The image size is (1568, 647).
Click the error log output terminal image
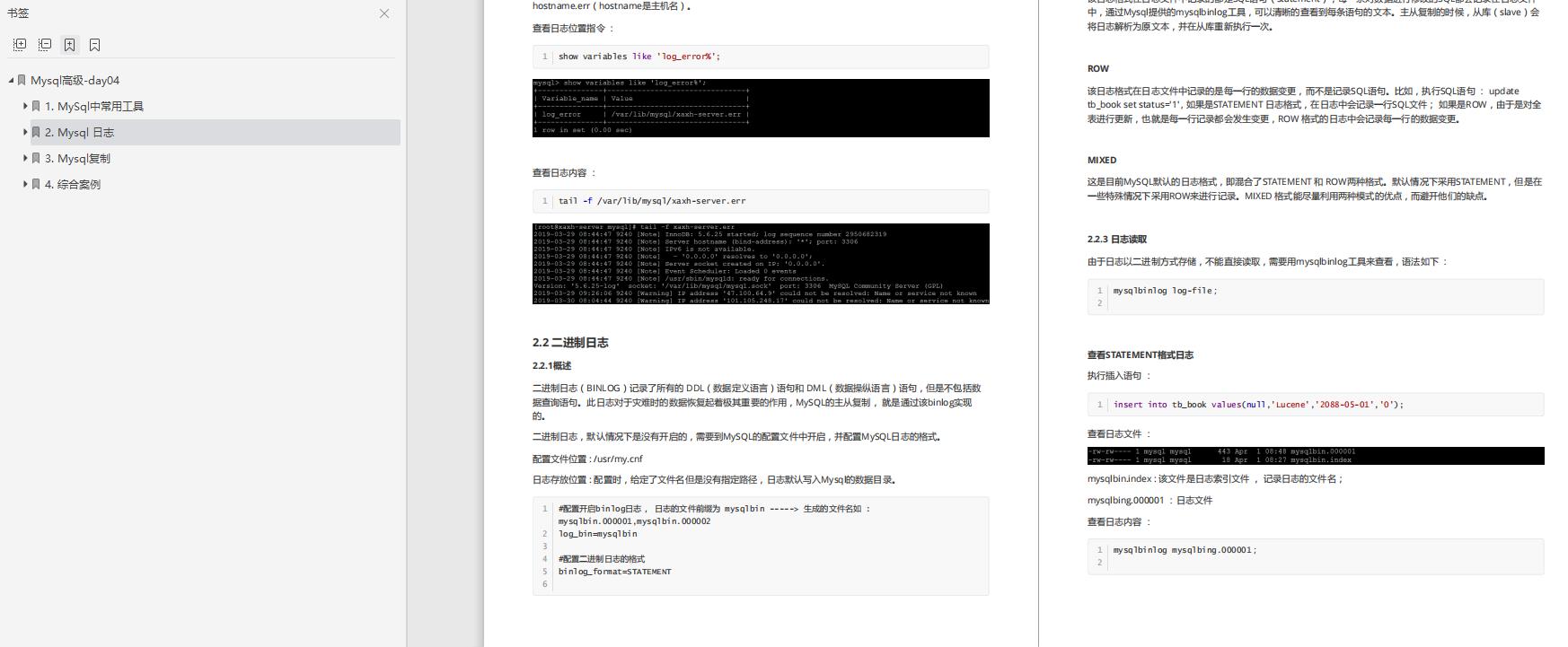pyautogui.click(x=761, y=264)
